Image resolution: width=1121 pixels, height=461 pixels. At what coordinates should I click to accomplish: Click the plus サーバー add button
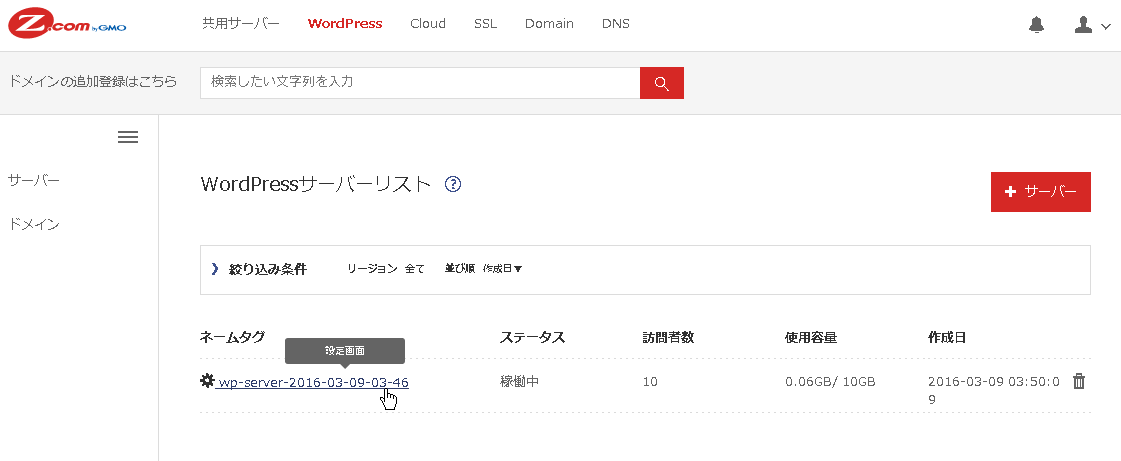tap(1040, 192)
